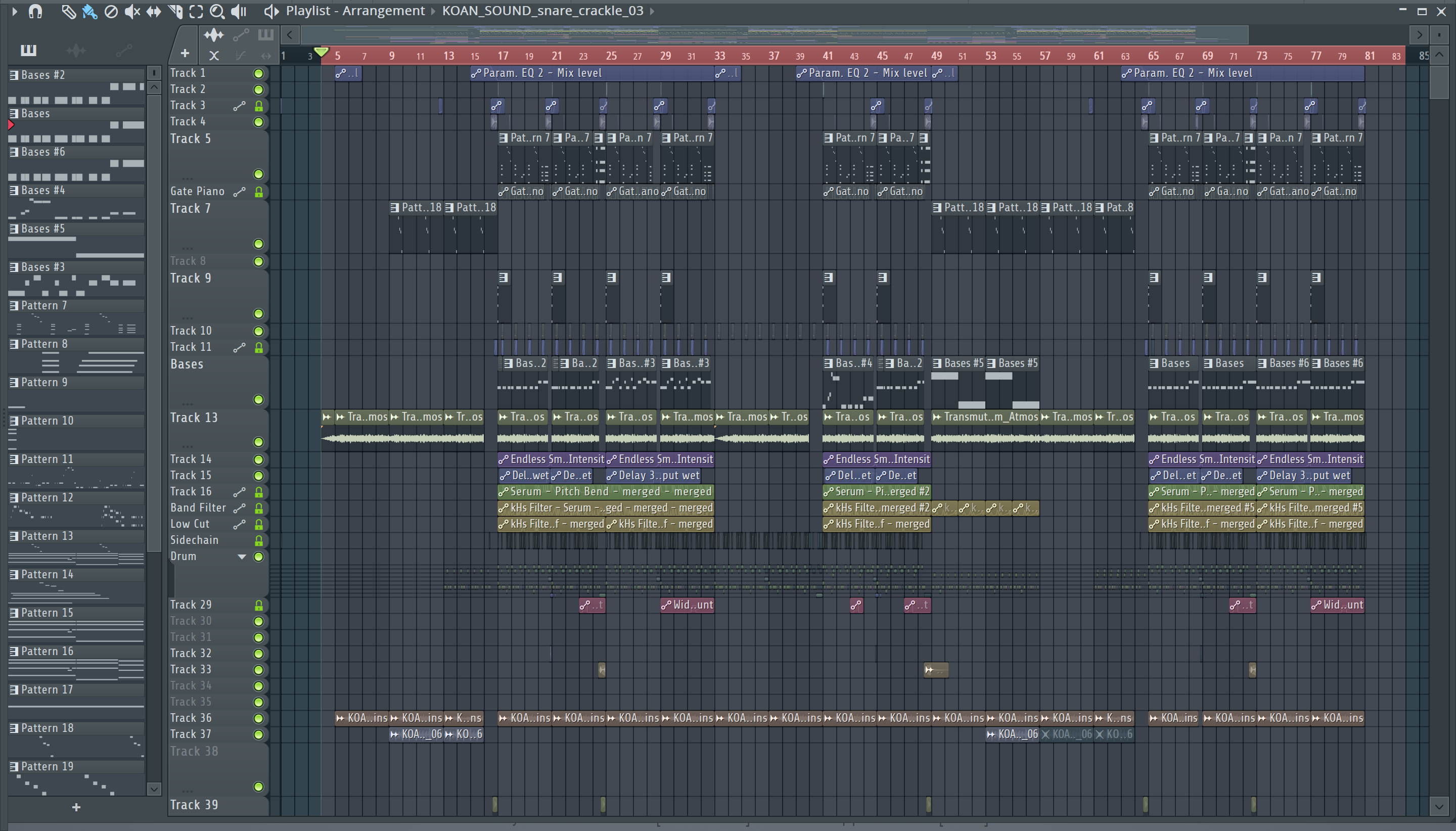This screenshot has width=1456, height=831.
Task: Collapse the Drum track group arrow
Action: (x=242, y=557)
